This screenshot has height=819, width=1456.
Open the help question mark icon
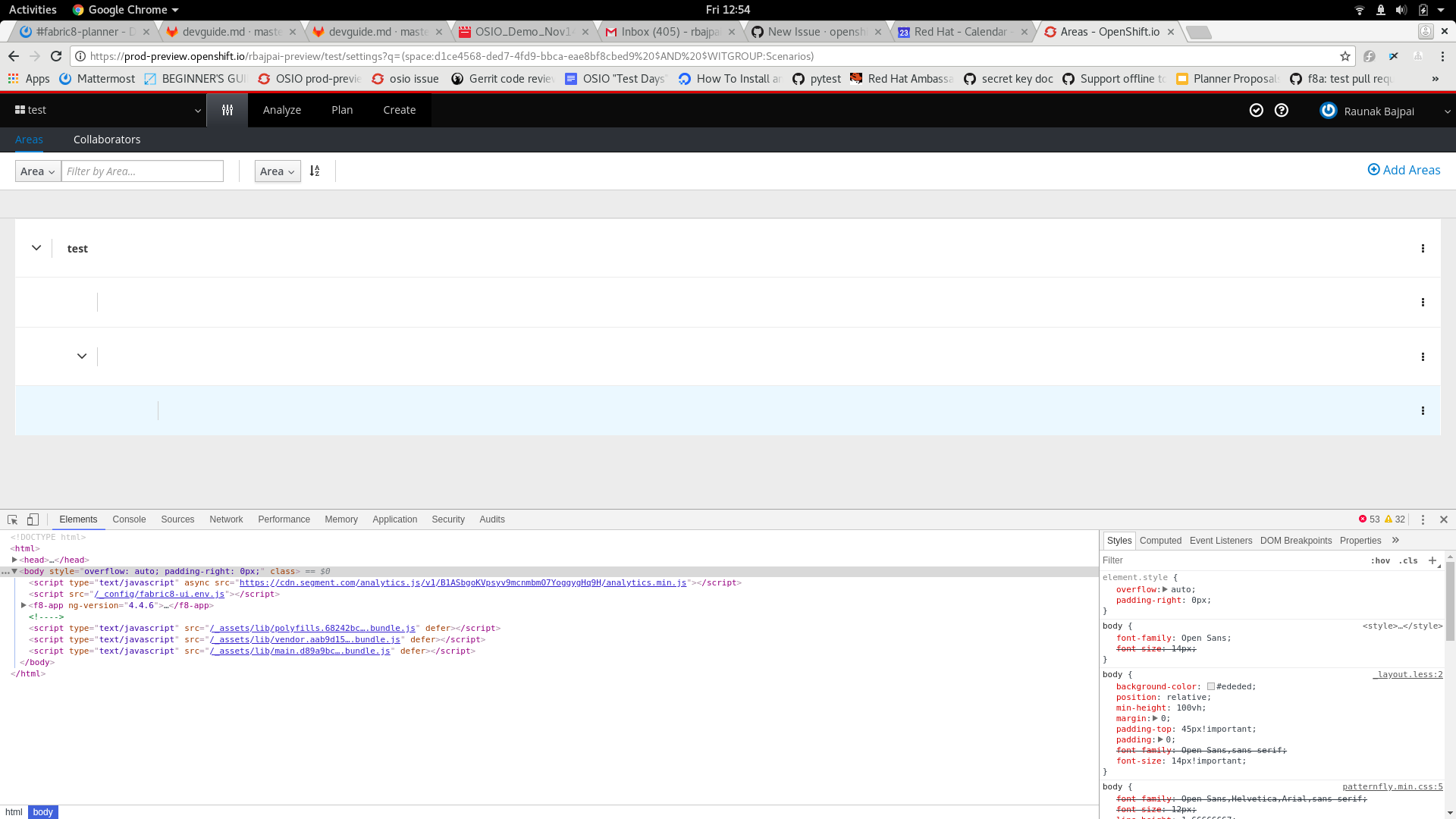click(x=1281, y=110)
